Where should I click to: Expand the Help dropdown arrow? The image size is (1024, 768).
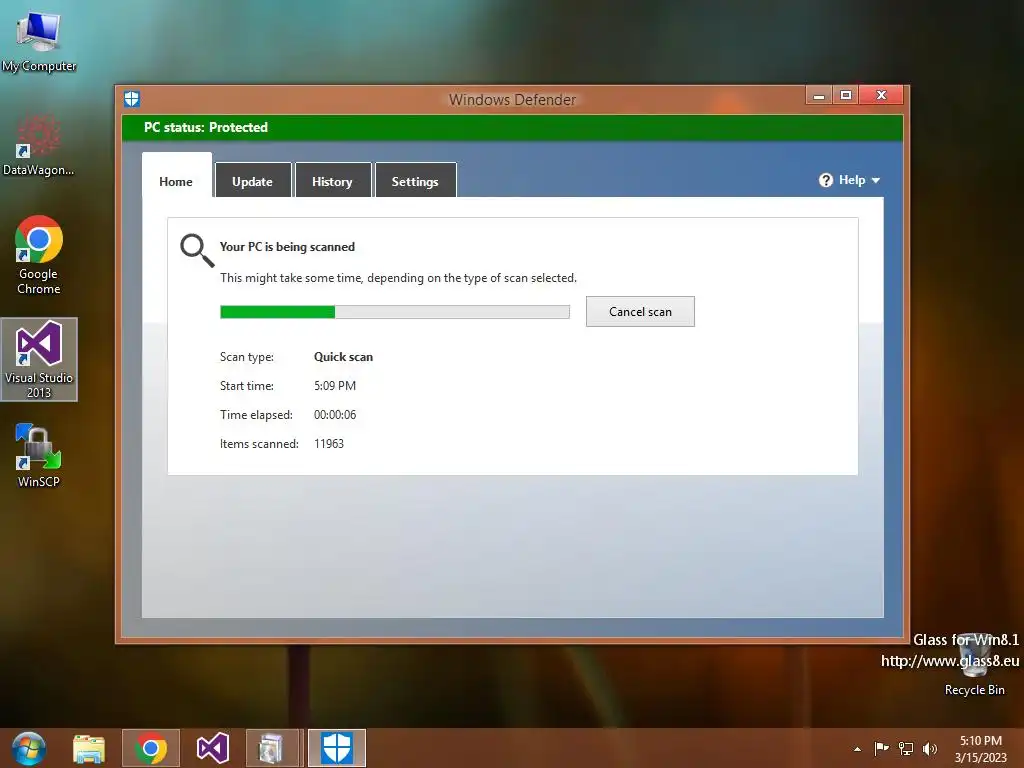click(x=876, y=181)
